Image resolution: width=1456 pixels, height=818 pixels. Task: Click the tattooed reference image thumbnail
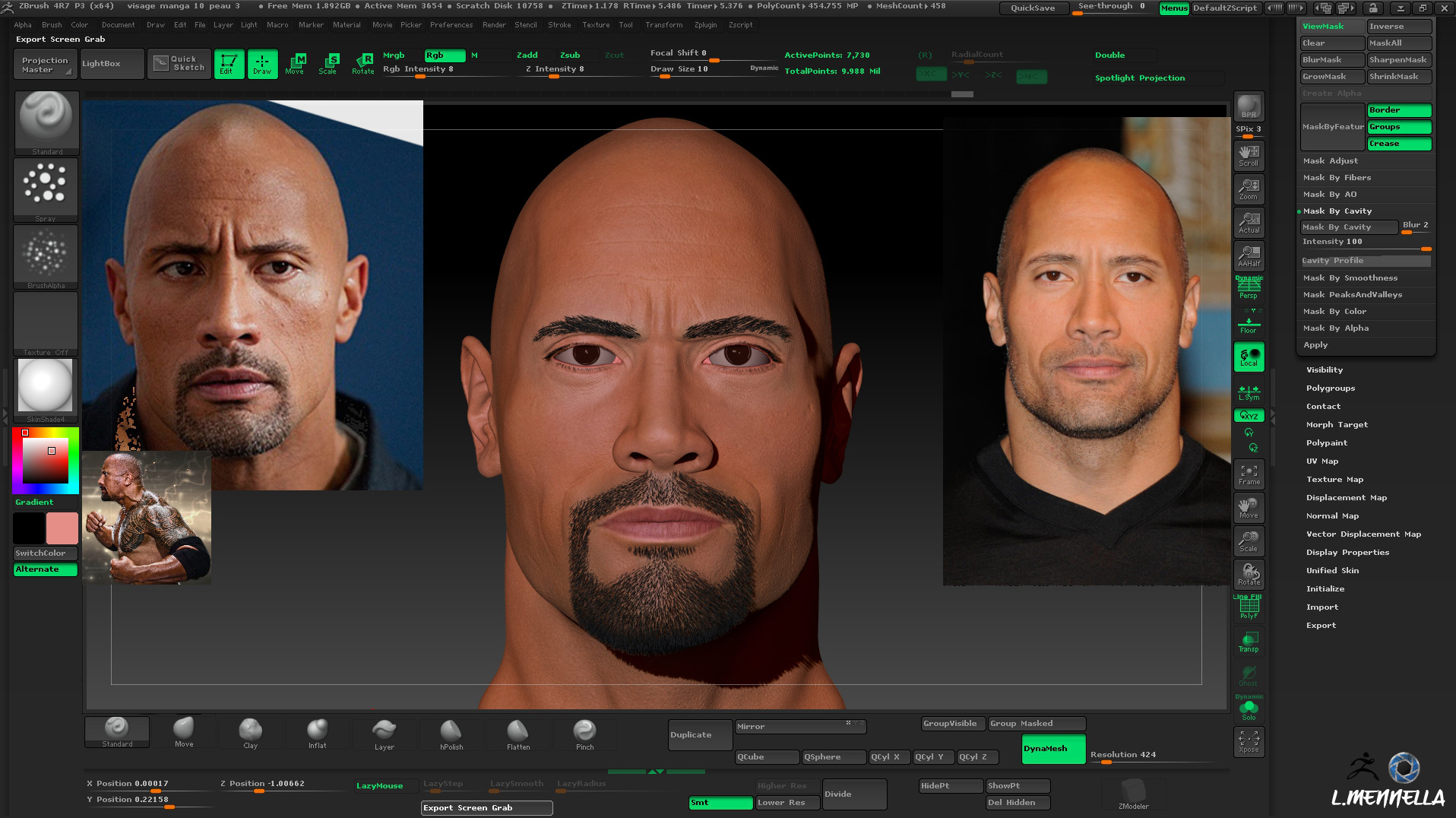pyautogui.click(x=146, y=518)
